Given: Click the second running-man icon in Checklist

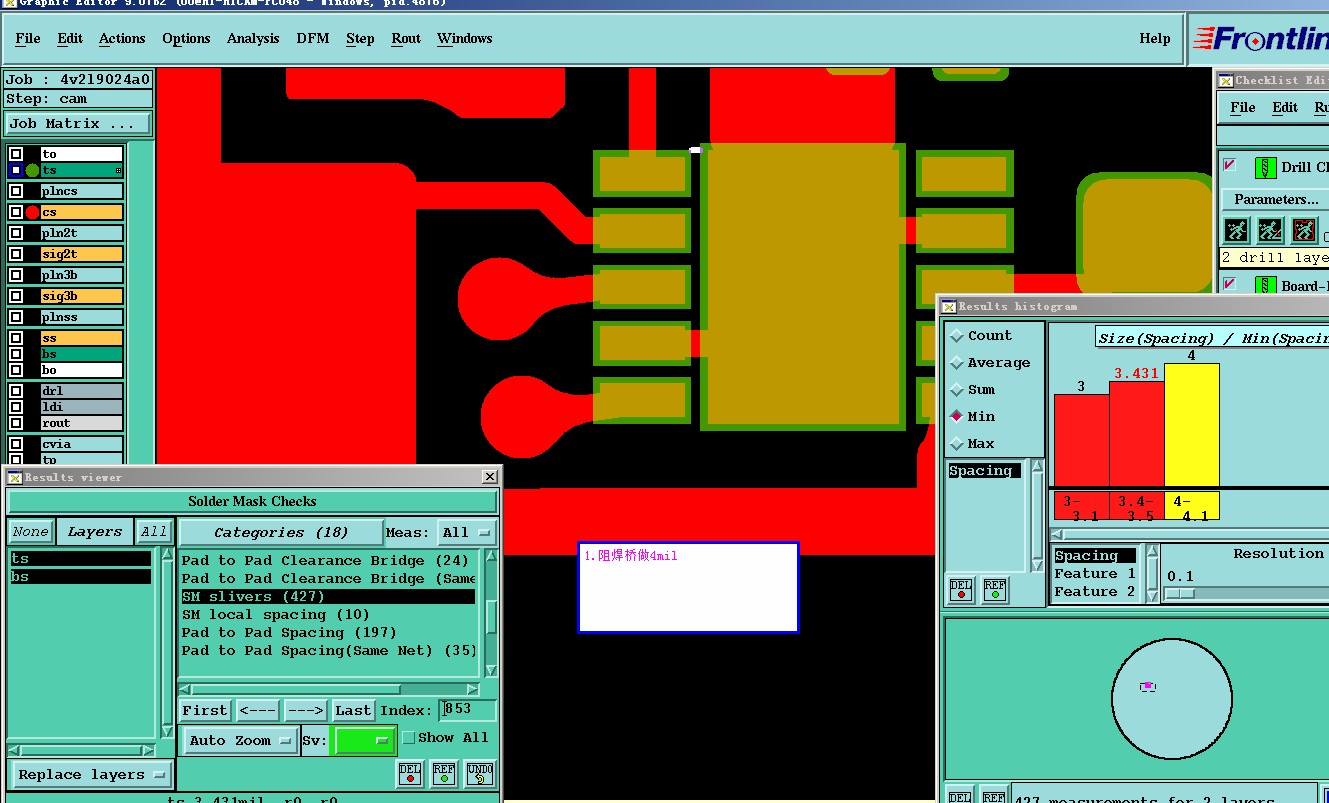Looking at the screenshot, I should click(x=1270, y=231).
